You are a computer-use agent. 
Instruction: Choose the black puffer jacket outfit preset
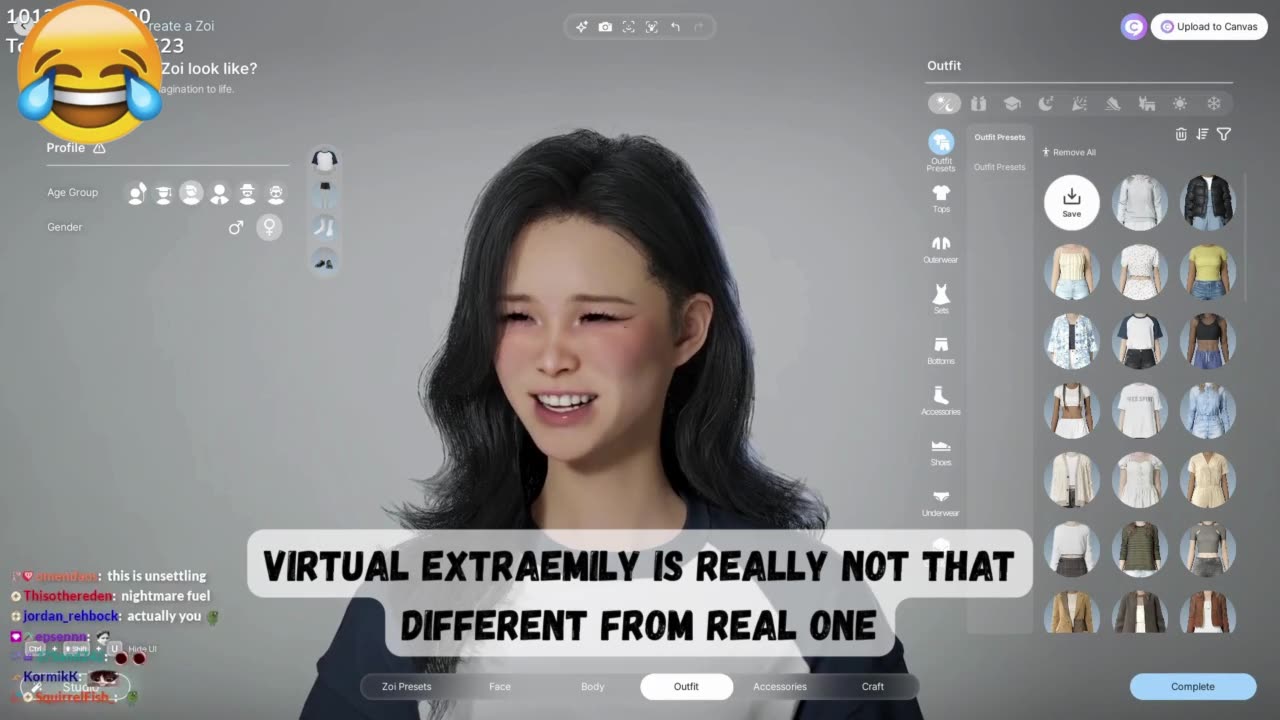1208,202
